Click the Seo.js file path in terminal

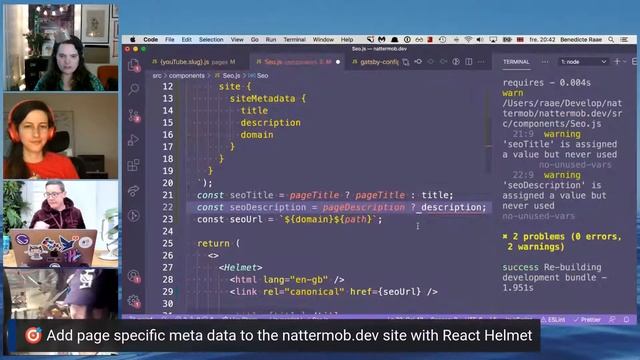pyautogui.click(x=562, y=113)
